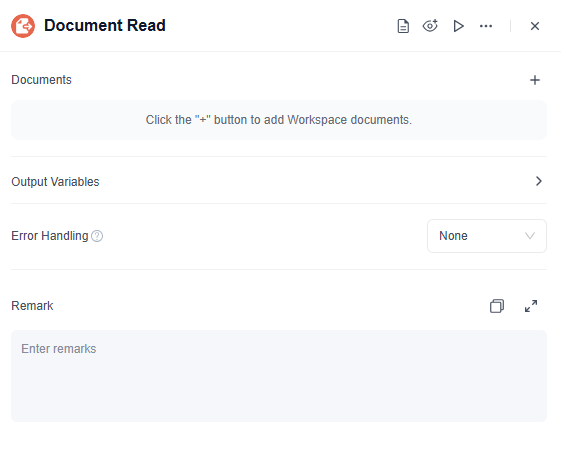This screenshot has height=461, width=561.
Task: Open the Error Handling None dropdown
Action: coord(487,236)
